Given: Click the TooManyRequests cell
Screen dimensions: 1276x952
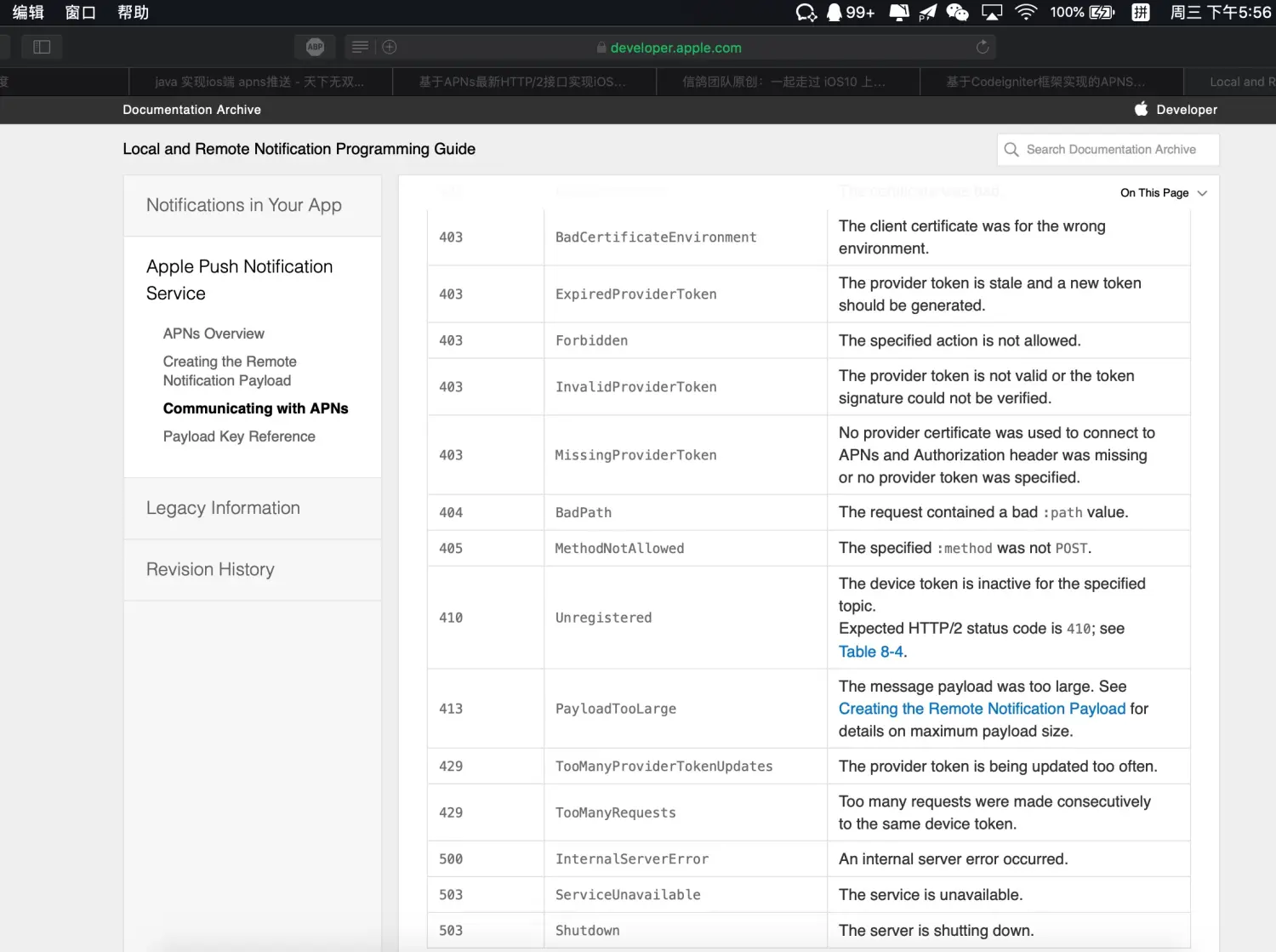Looking at the screenshot, I should pyautogui.click(x=685, y=812).
